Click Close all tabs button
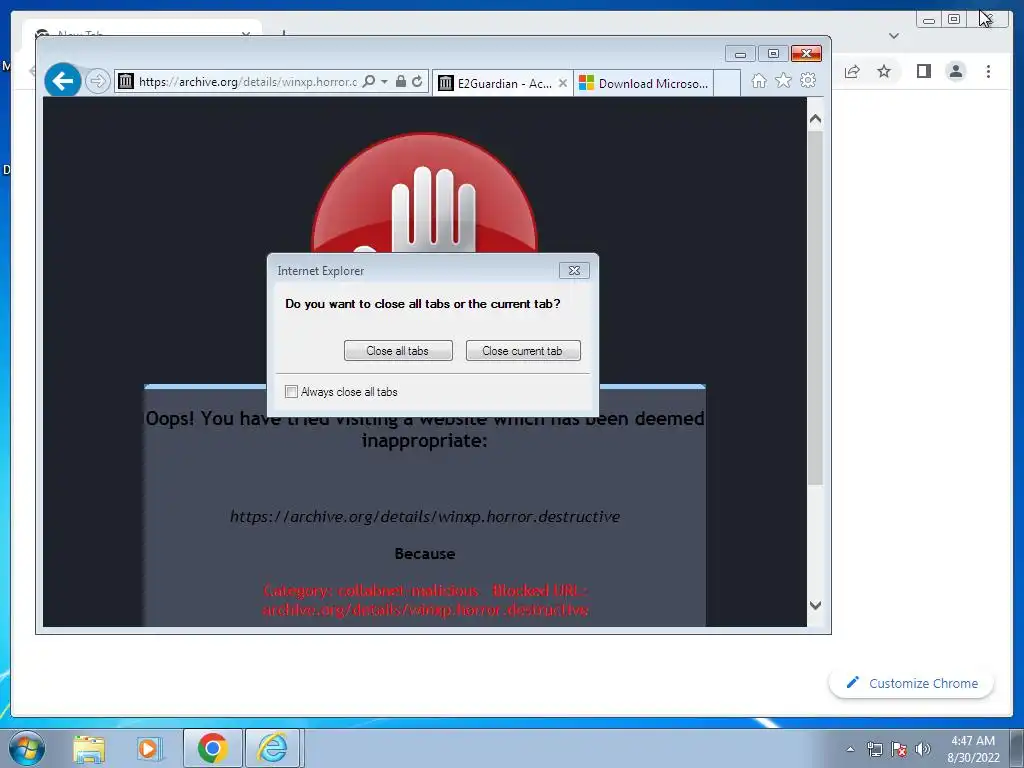1024x768 pixels. 398,351
